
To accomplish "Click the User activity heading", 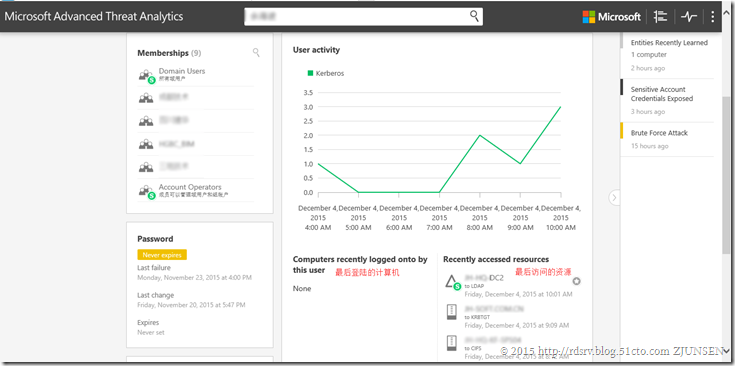I will coord(316,50).
